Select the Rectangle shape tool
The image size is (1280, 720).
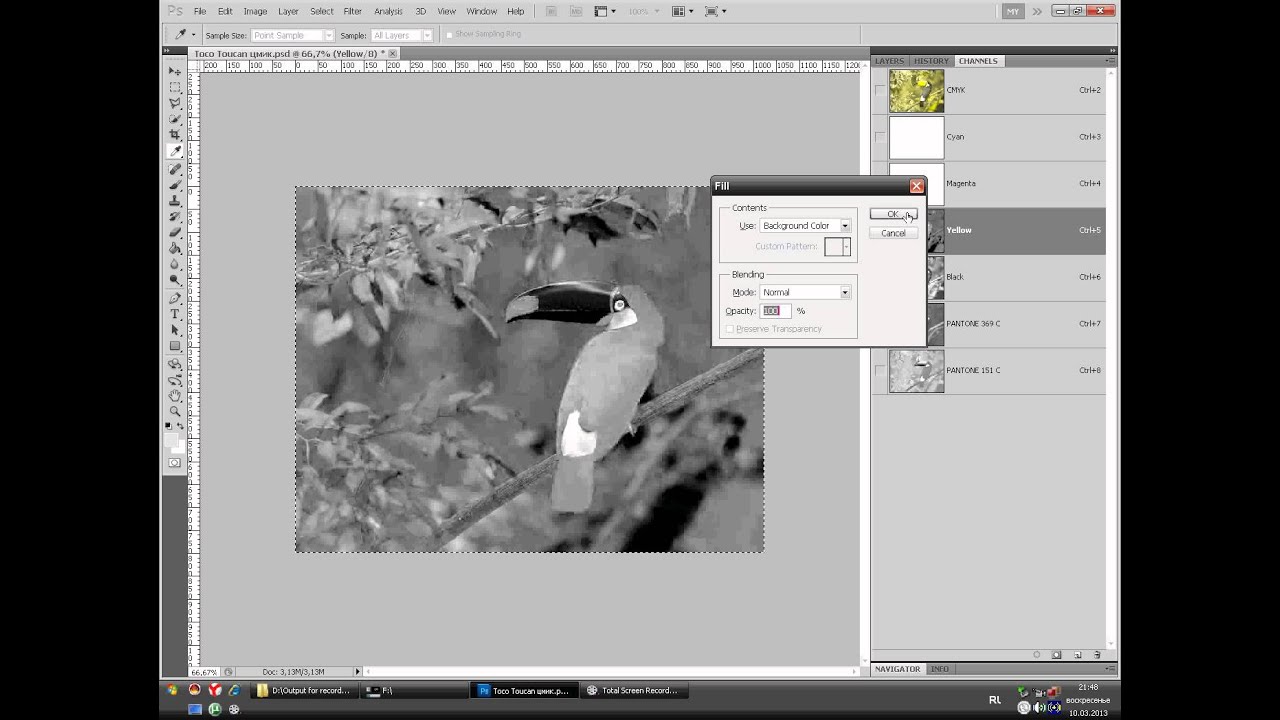(175, 346)
